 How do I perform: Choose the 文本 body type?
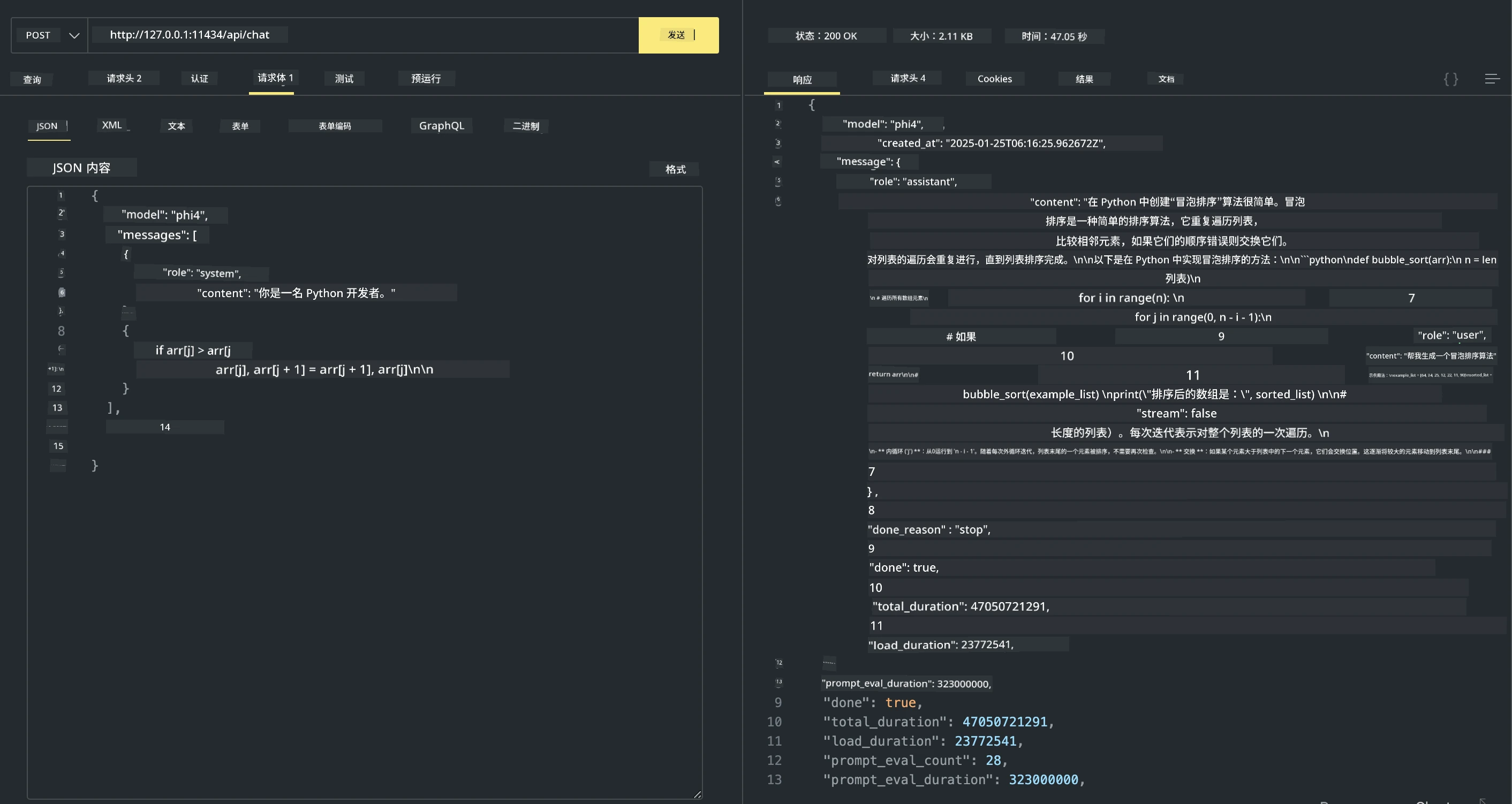pyautogui.click(x=176, y=126)
